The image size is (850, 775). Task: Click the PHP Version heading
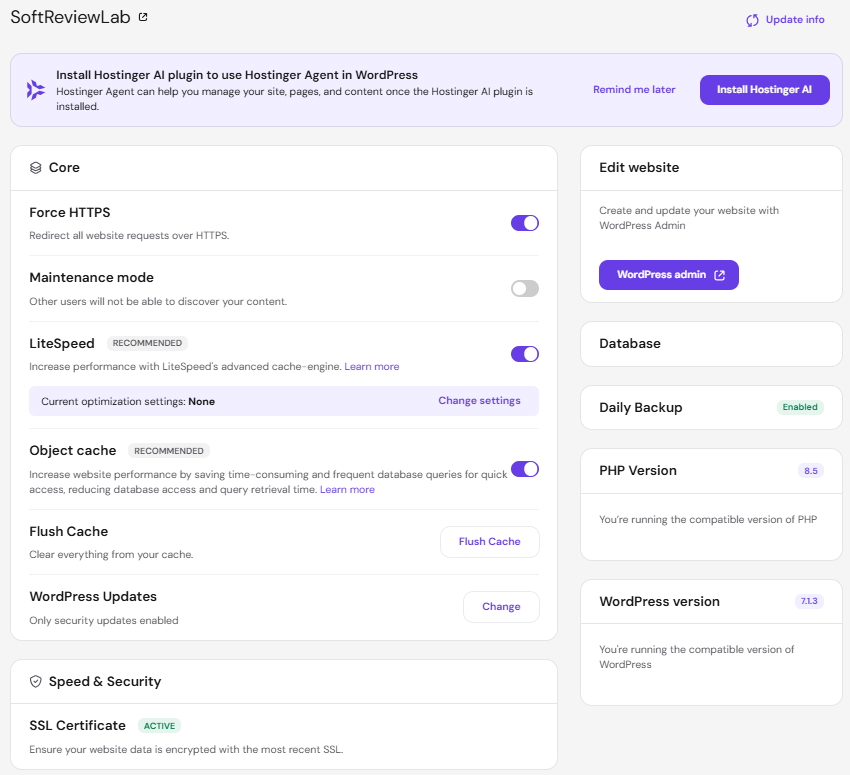(638, 470)
